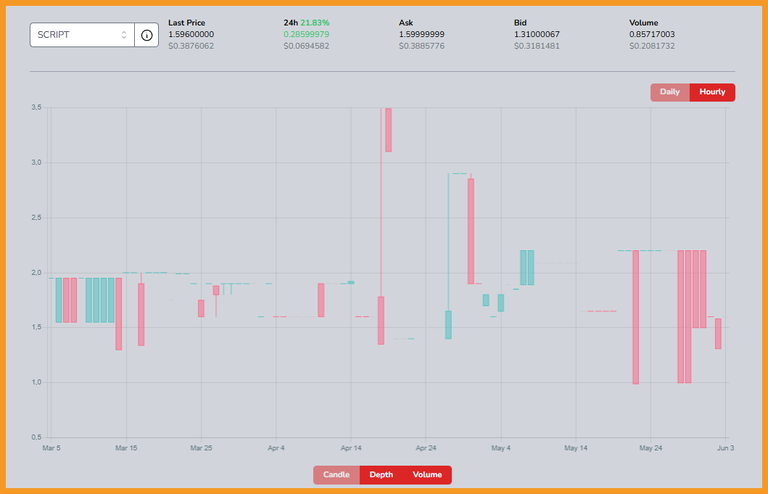Image resolution: width=768 pixels, height=494 pixels.
Task: Click the USD price $0.3876062
Action: [x=191, y=46]
